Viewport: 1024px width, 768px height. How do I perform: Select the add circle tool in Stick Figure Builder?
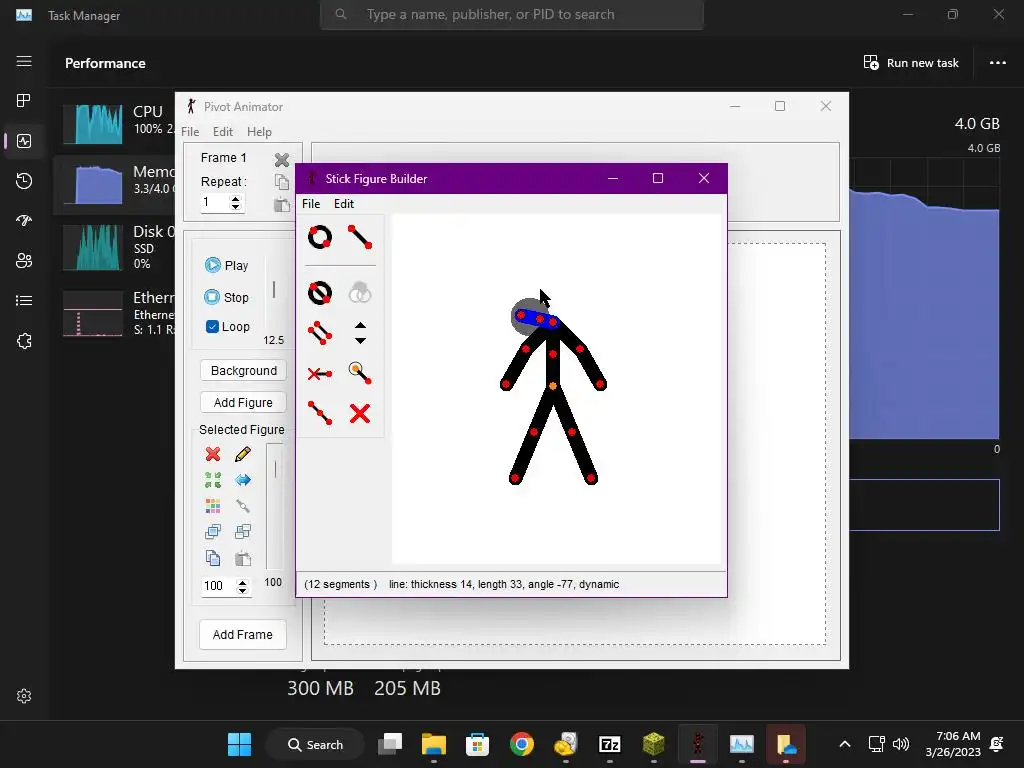[320, 237]
